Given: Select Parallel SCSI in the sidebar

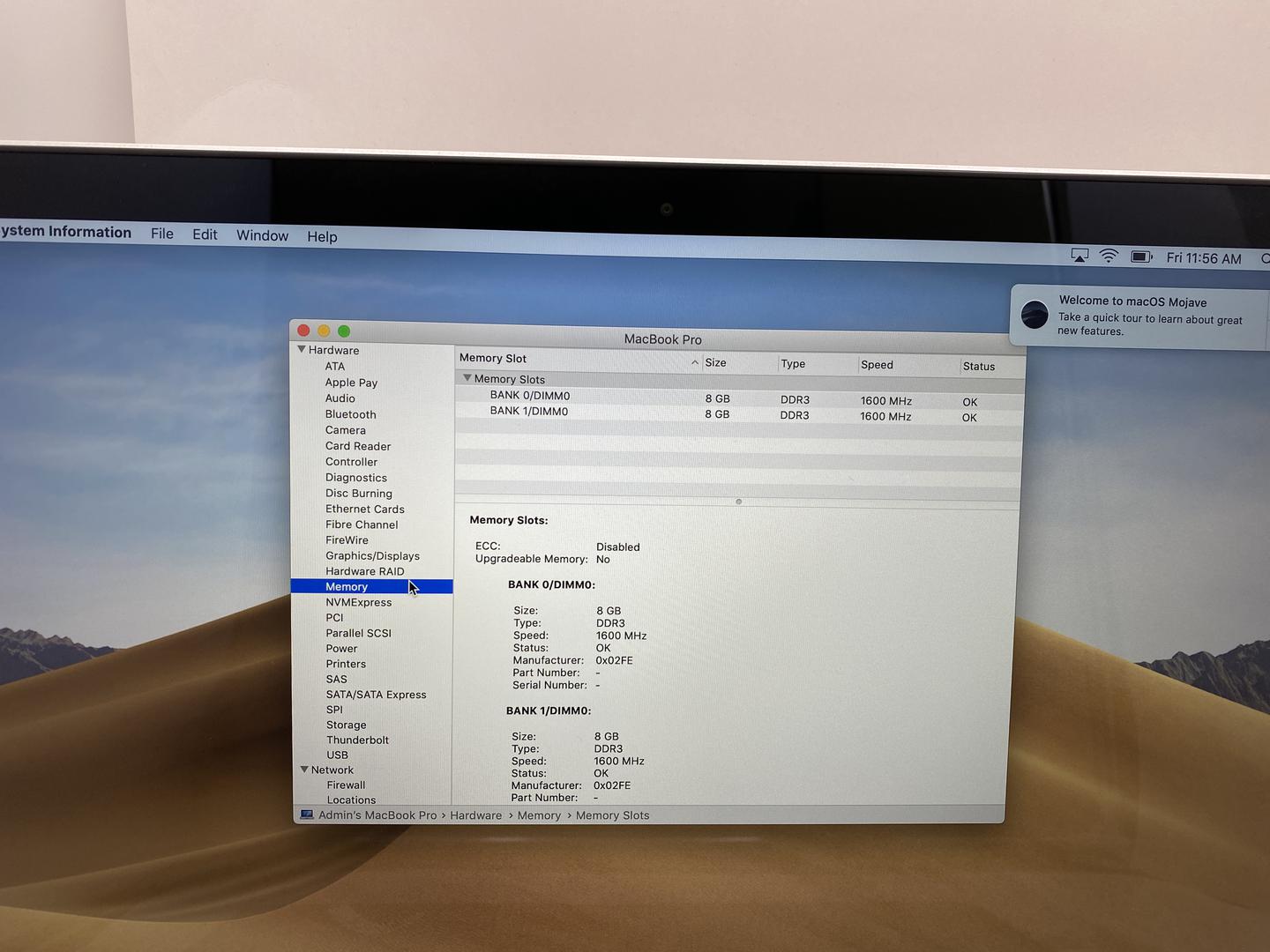Looking at the screenshot, I should point(358,633).
